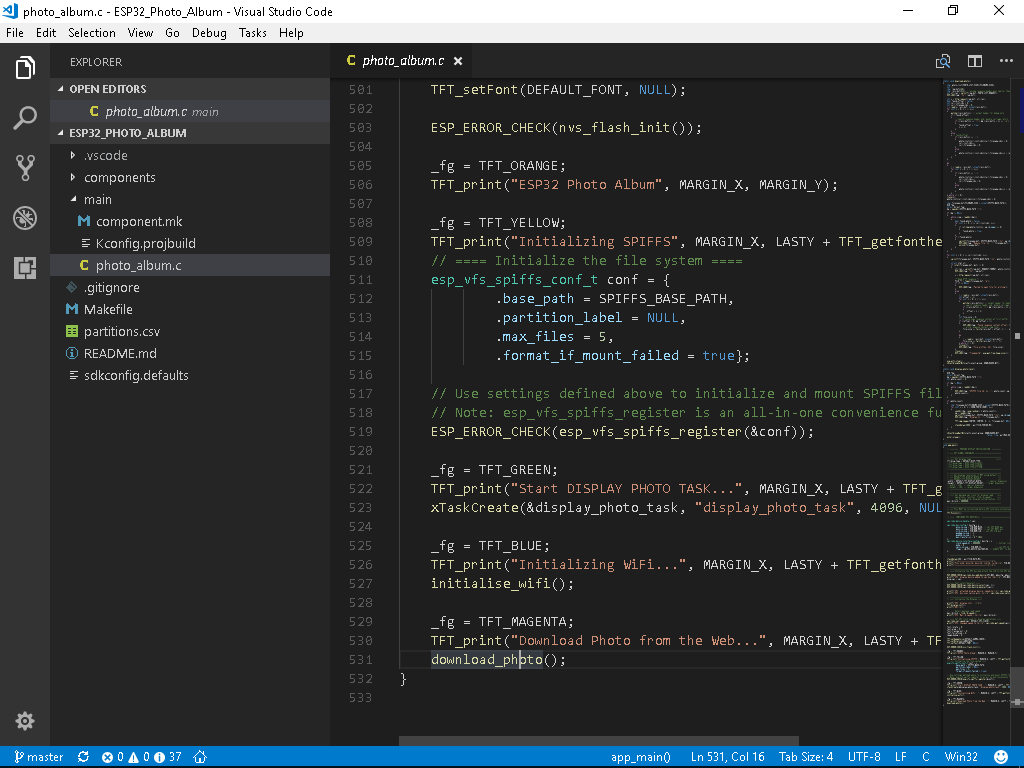The height and width of the screenshot is (768, 1024).
Task: Open the Extensions view in activity bar
Action: click(x=25, y=268)
